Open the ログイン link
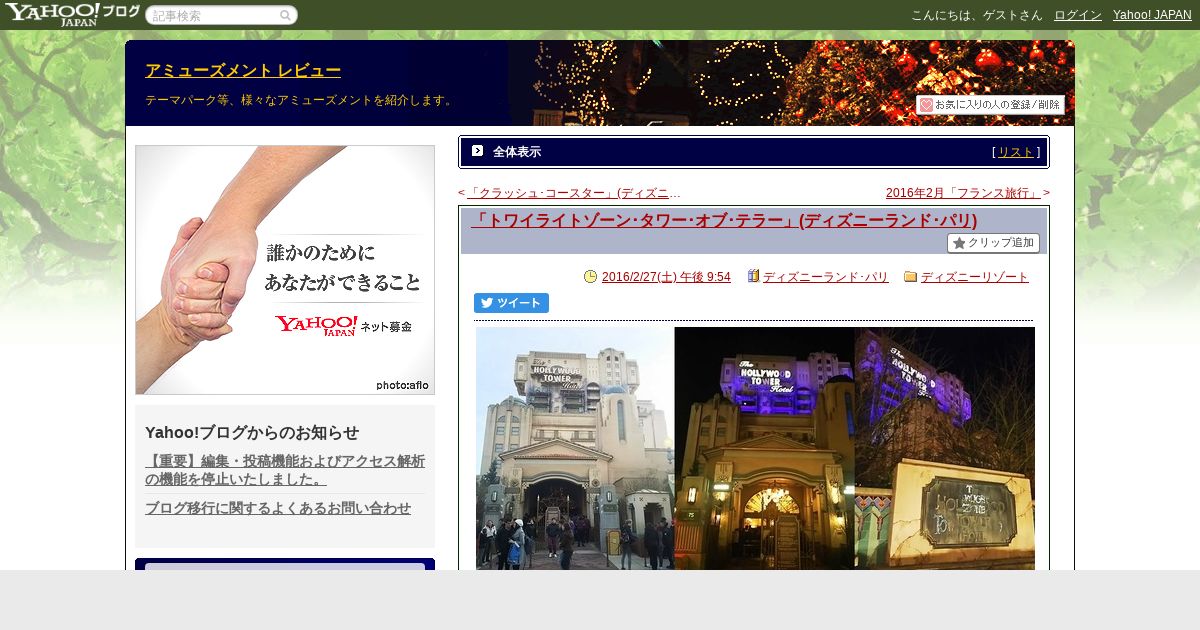 click(x=1077, y=15)
